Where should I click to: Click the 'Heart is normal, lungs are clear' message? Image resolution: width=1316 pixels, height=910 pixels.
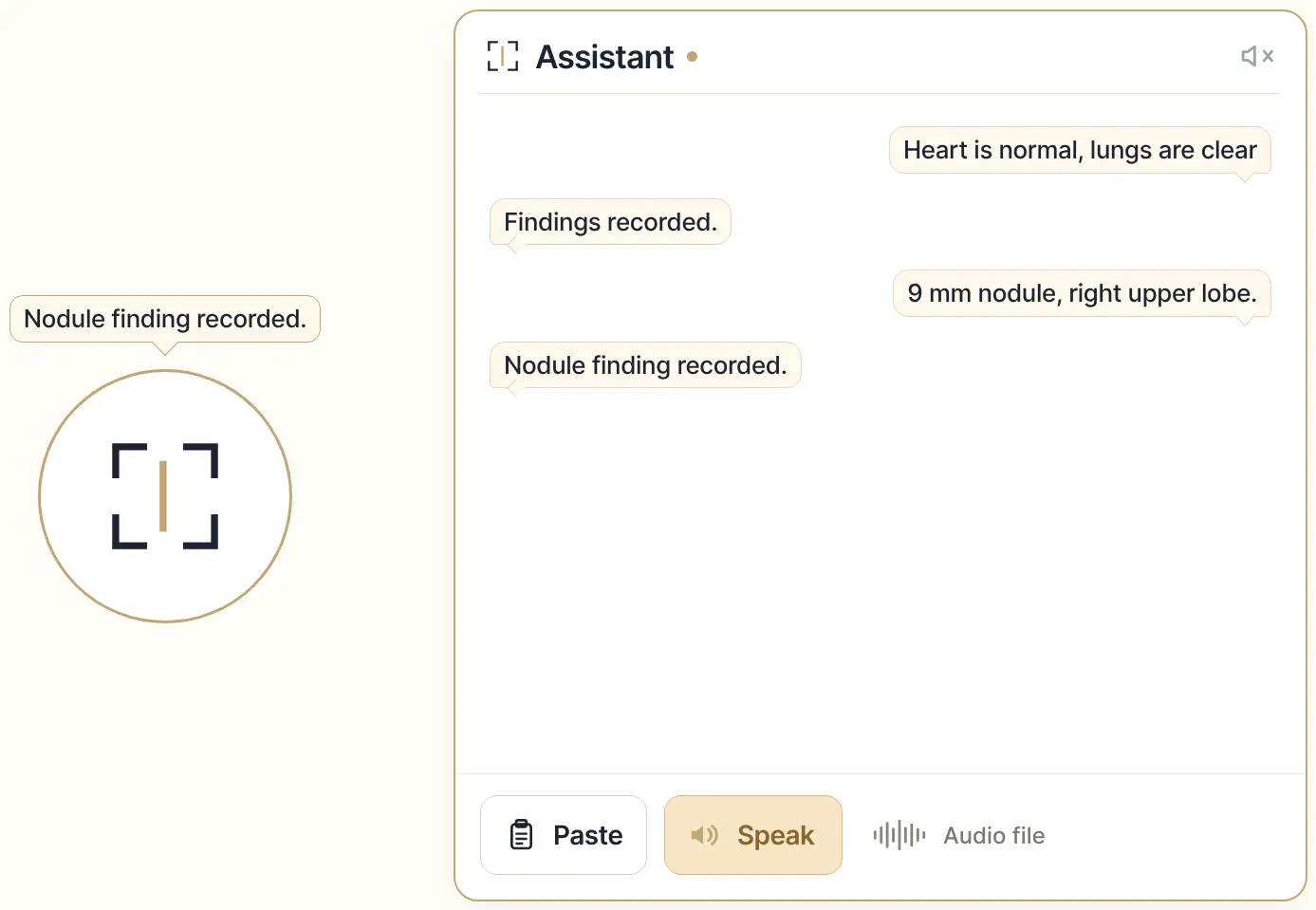pos(1080,150)
